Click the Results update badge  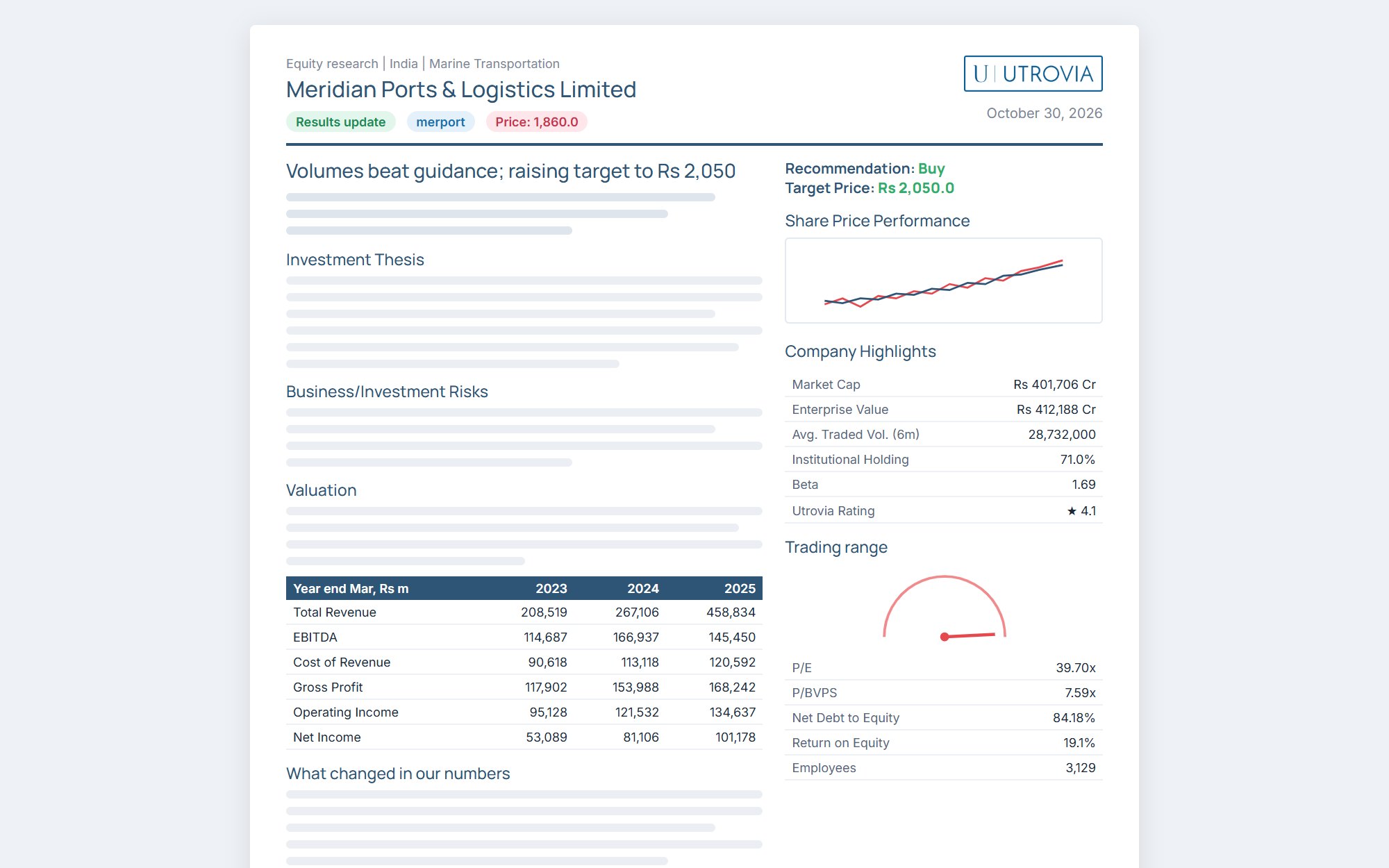point(340,122)
